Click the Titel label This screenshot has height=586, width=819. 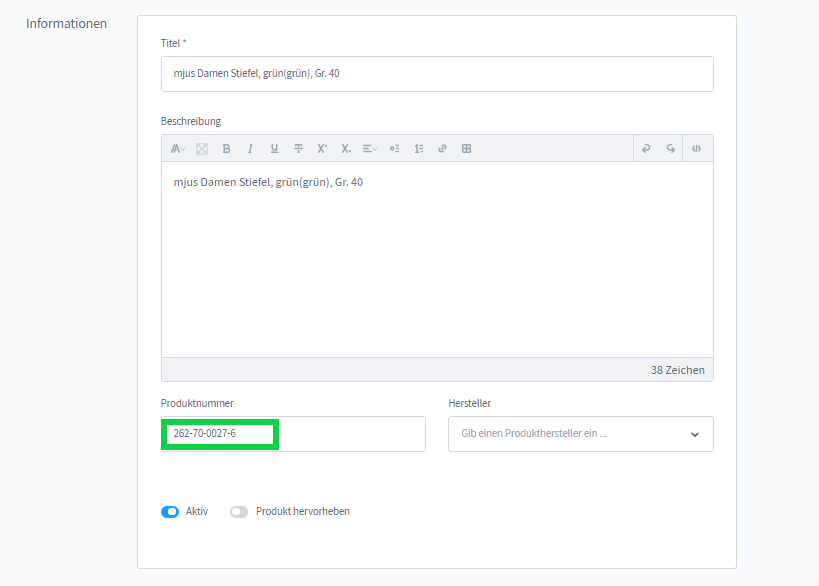(170, 43)
